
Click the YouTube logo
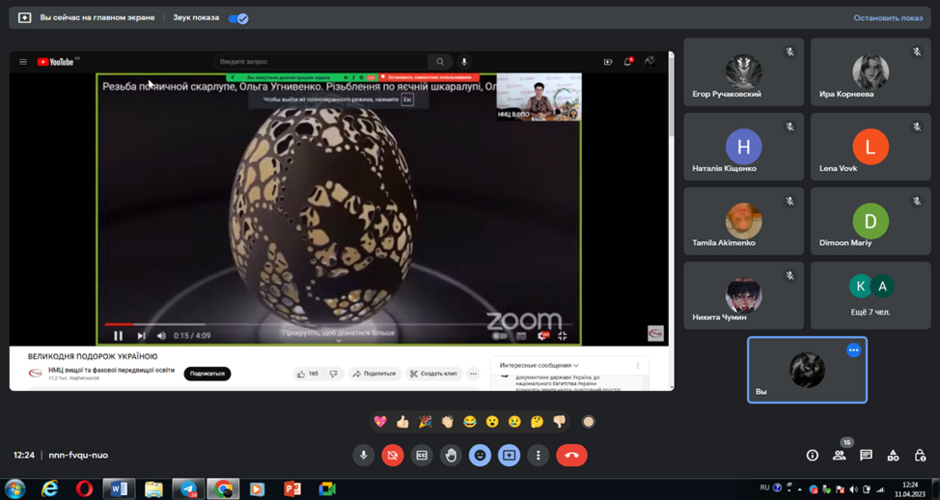click(55, 62)
